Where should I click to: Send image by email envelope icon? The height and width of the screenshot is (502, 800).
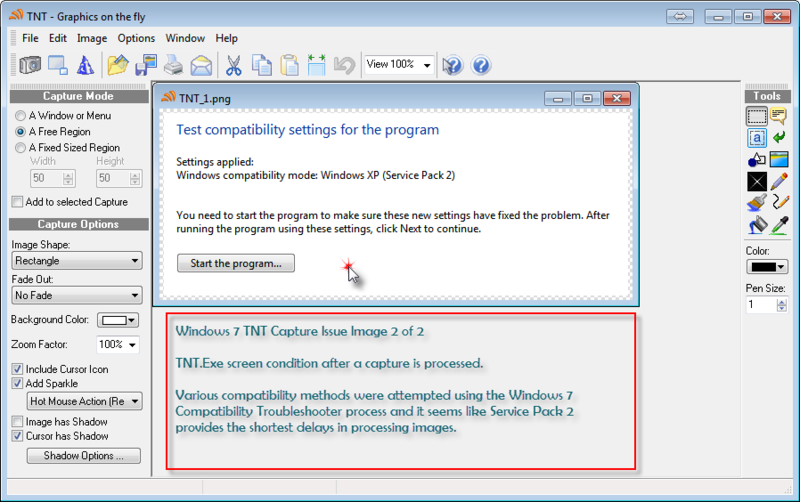click(201, 66)
